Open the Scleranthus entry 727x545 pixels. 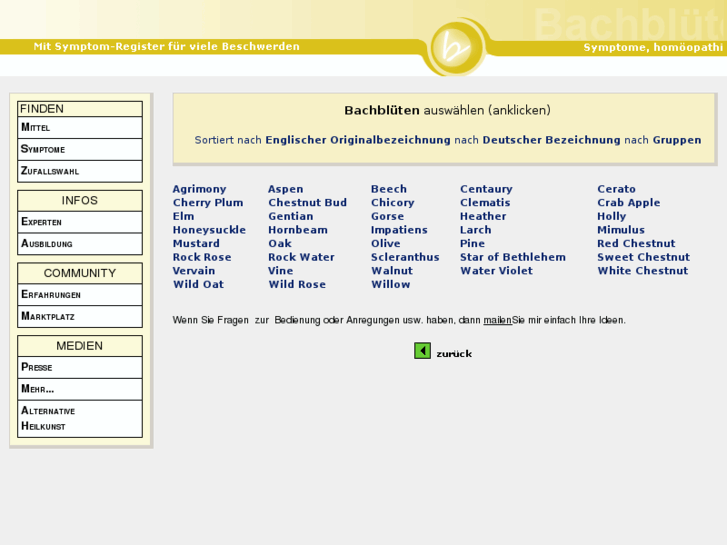[405, 257]
